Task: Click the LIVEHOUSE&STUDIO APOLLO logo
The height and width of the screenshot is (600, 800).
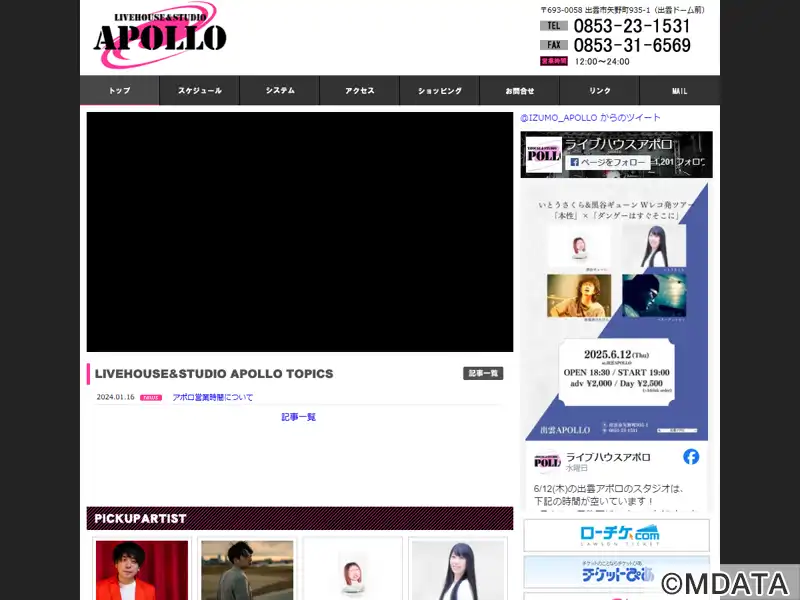Action: [x=160, y=35]
